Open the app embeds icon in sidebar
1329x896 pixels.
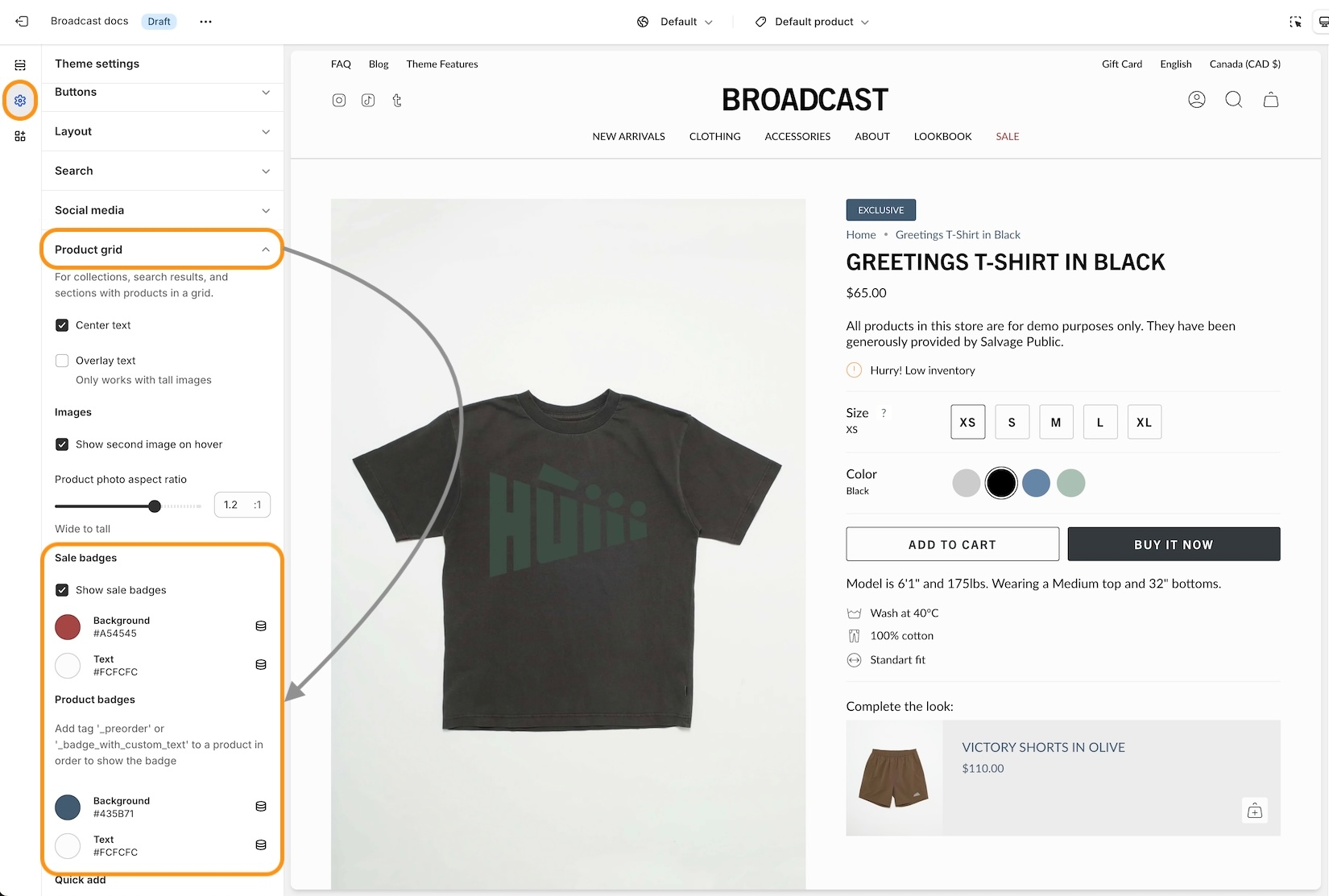[x=20, y=136]
